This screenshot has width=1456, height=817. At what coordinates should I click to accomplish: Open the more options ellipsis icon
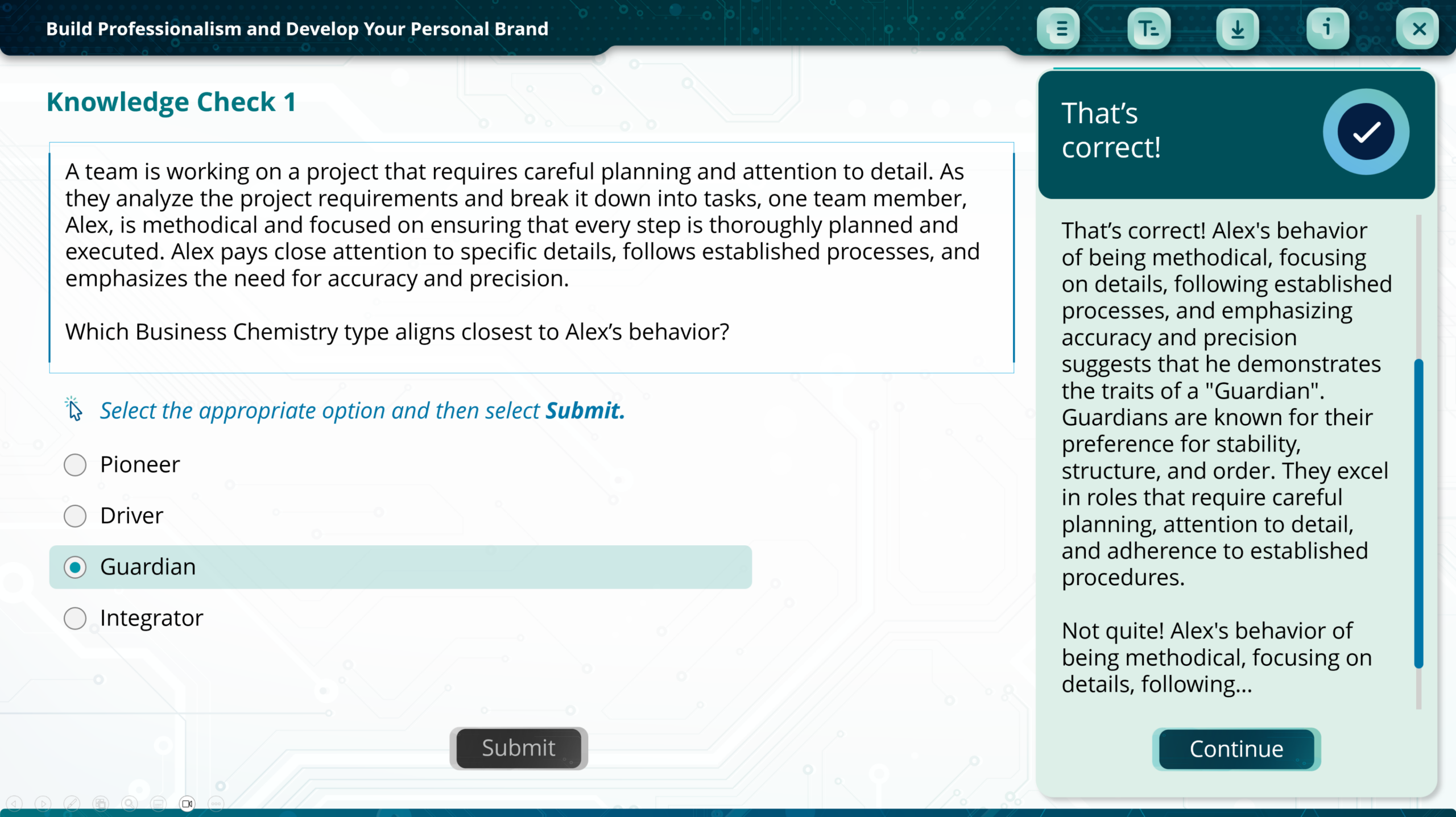pos(216,803)
